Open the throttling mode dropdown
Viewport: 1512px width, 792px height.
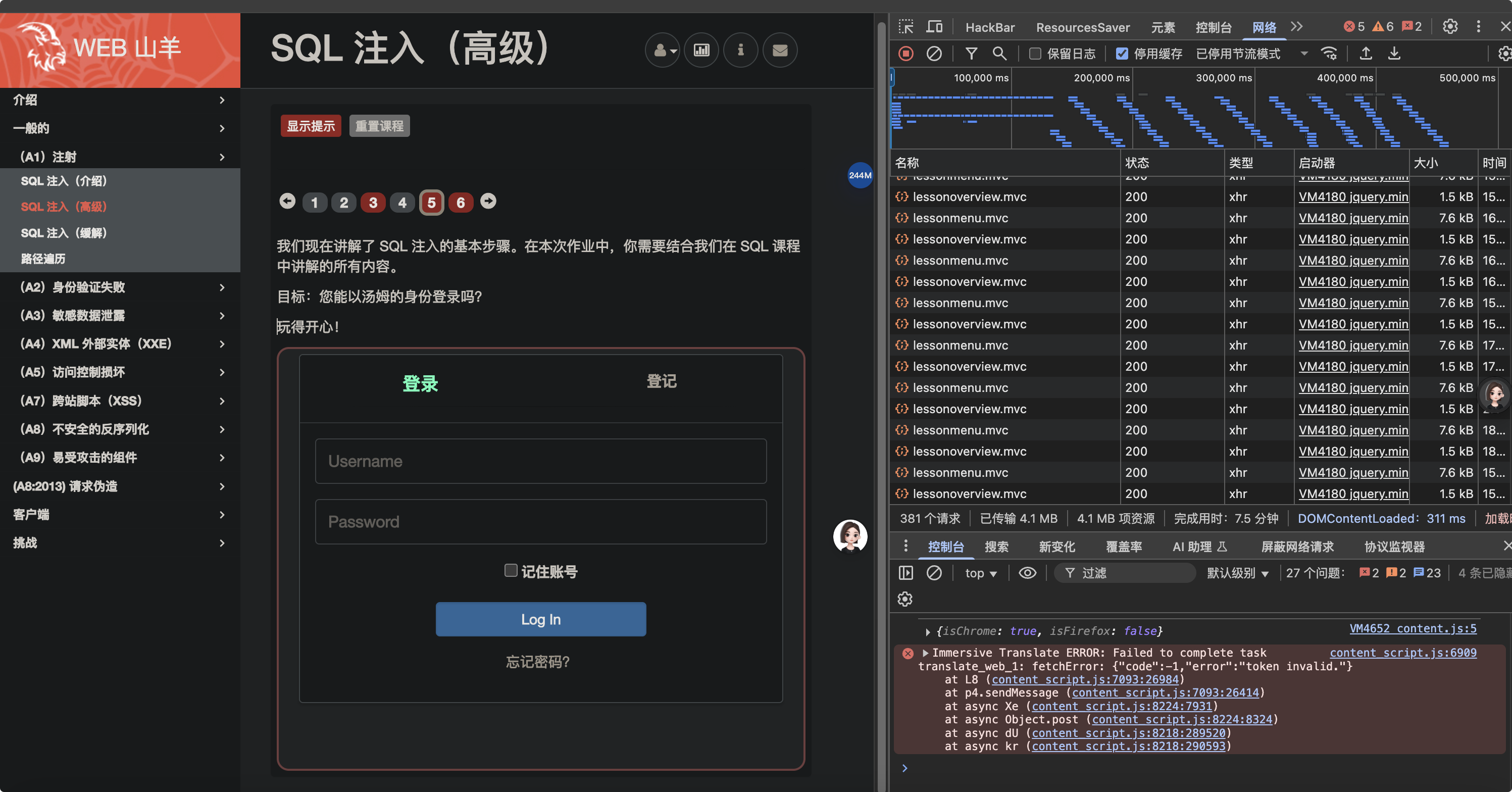tap(1252, 54)
